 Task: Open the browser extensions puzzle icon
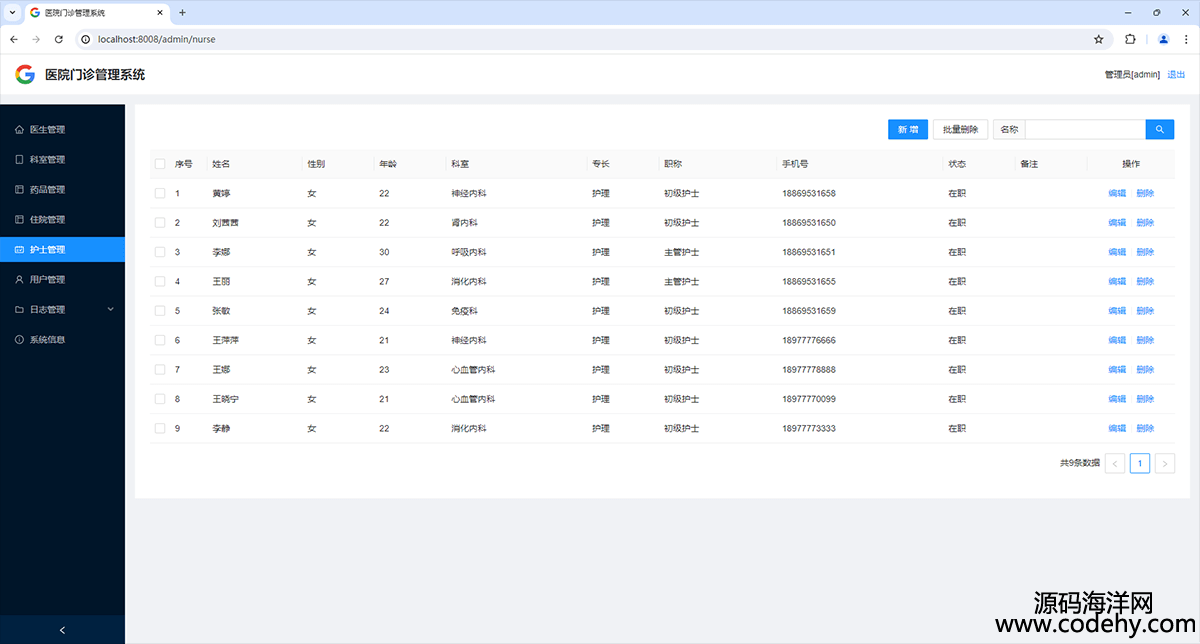(x=1130, y=39)
